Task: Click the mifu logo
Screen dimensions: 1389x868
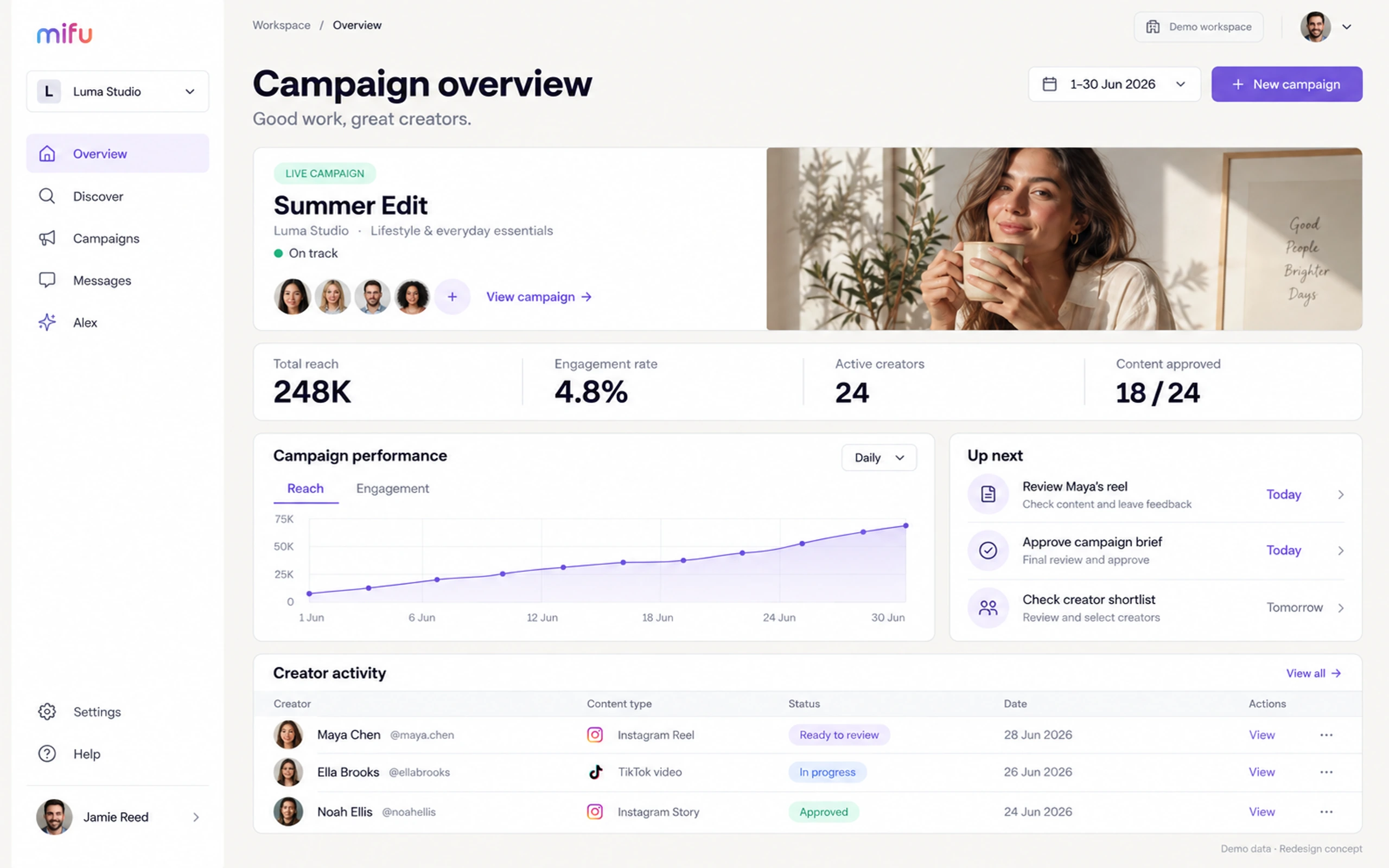Action: click(x=64, y=34)
